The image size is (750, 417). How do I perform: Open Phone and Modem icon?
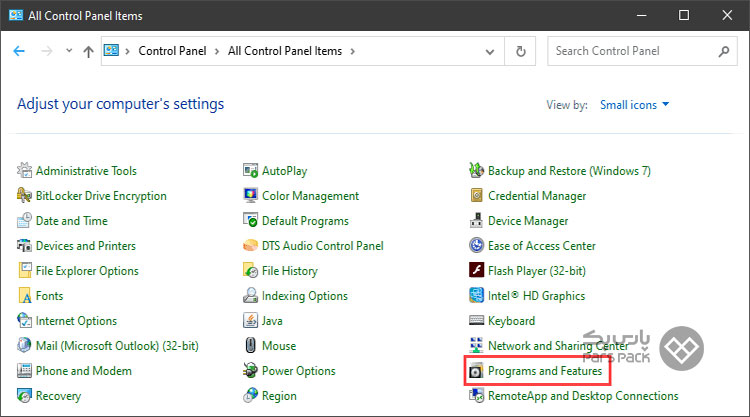coord(24,371)
